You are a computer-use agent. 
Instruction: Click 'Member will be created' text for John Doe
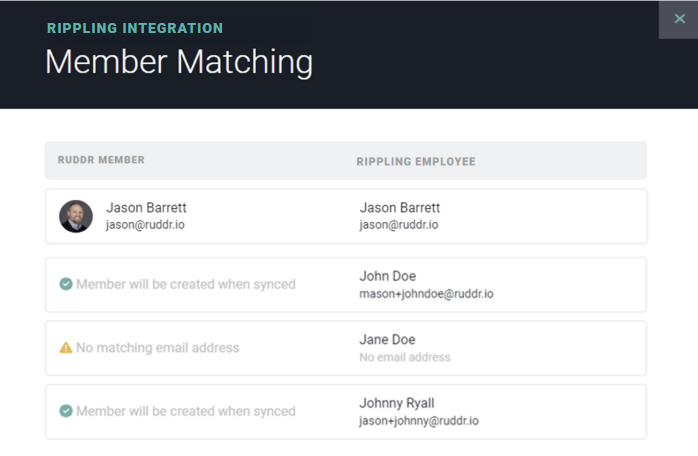point(186,284)
